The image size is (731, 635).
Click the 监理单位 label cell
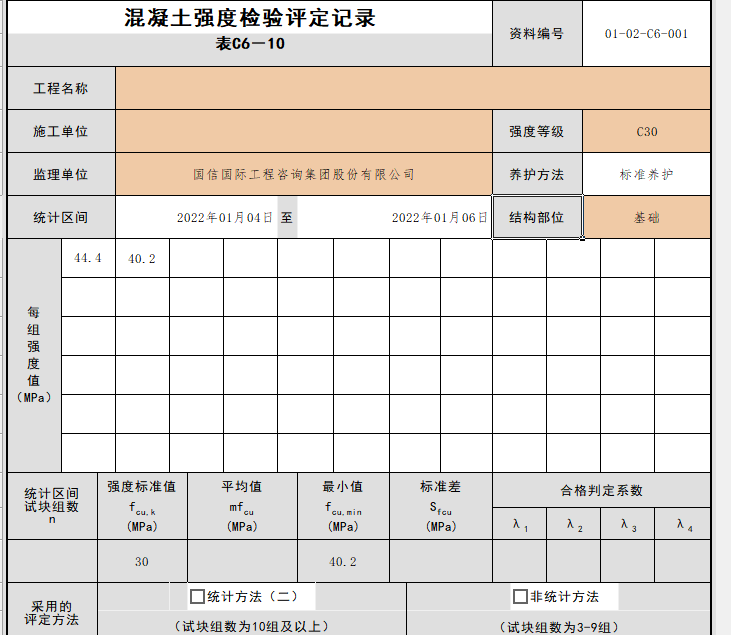tap(61, 174)
